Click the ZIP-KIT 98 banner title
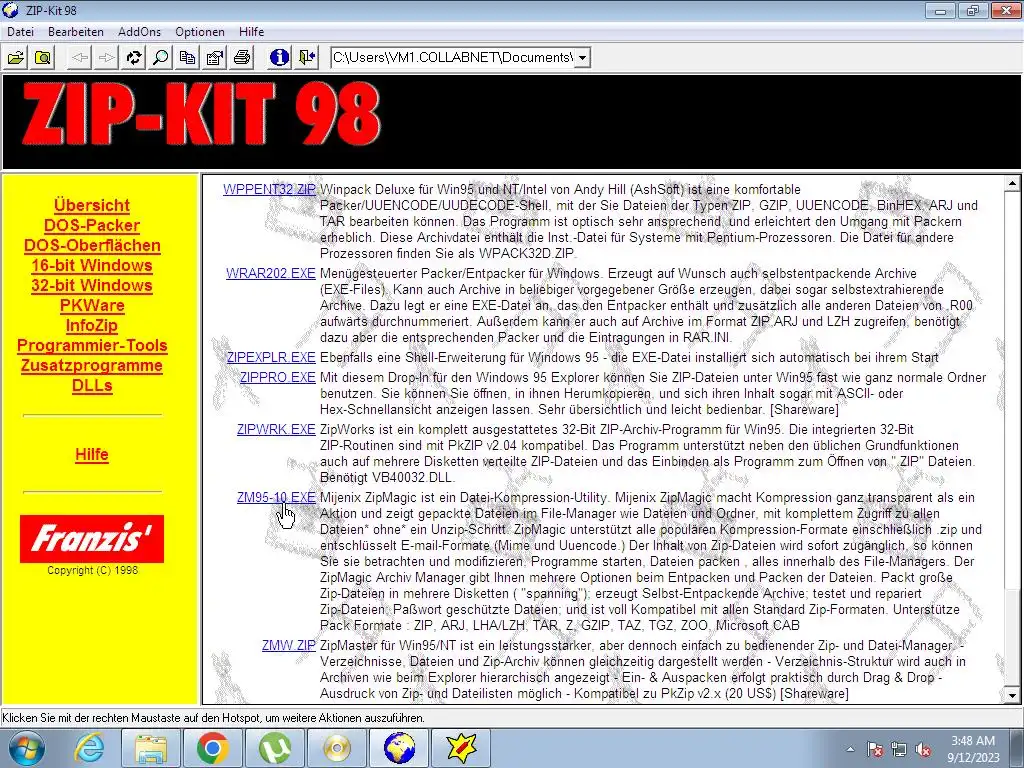The height and width of the screenshot is (768, 1024). (201, 115)
